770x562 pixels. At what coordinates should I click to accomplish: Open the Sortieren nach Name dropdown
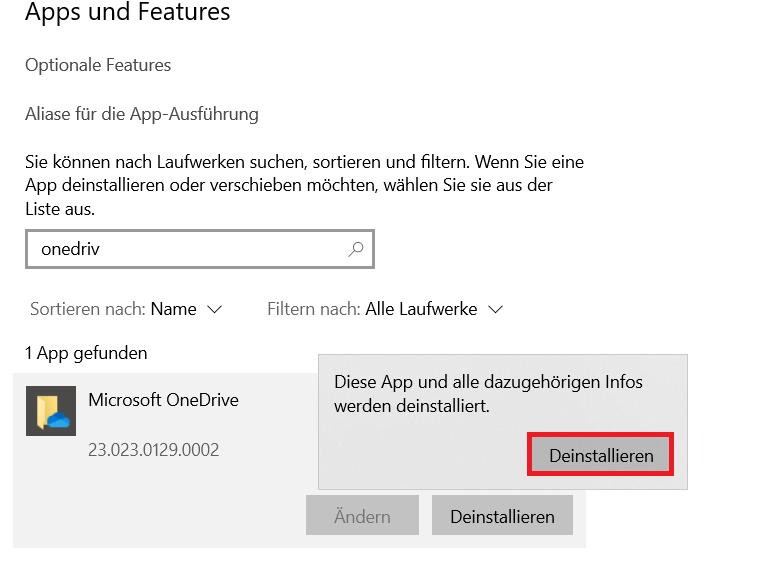click(126, 309)
